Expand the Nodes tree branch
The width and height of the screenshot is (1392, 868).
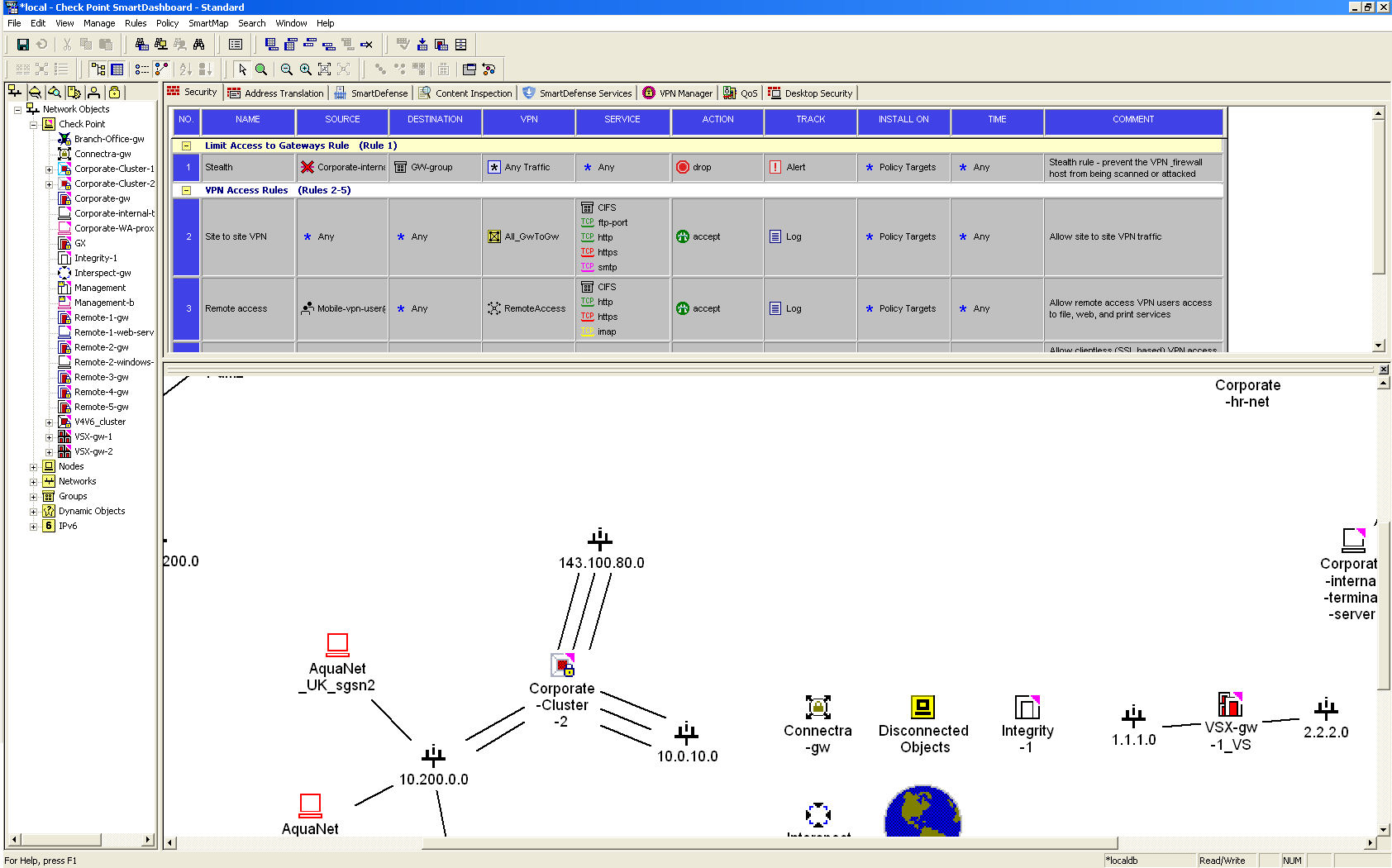(33, 467)
